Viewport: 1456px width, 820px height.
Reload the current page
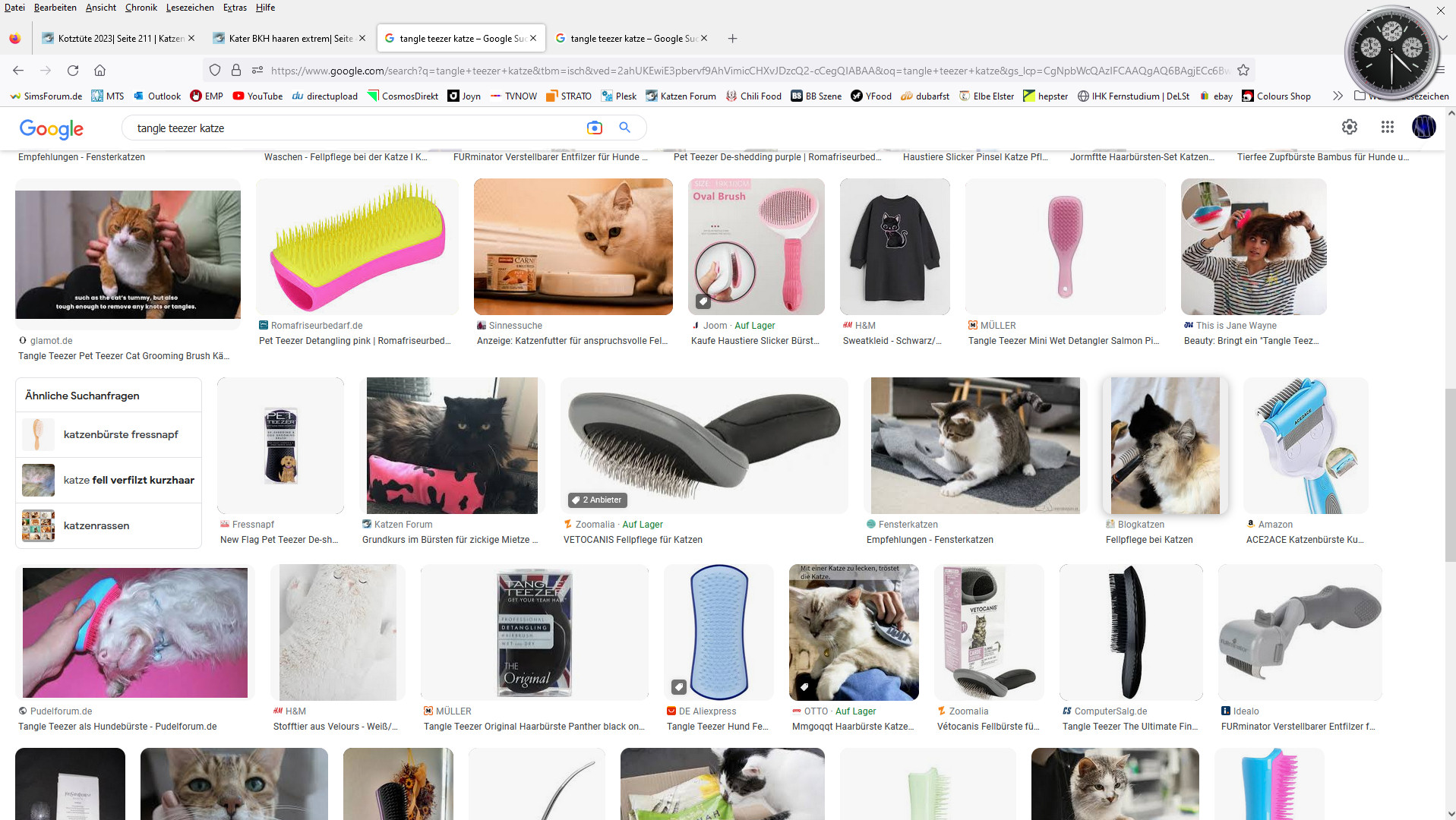[x=73, y=71]
